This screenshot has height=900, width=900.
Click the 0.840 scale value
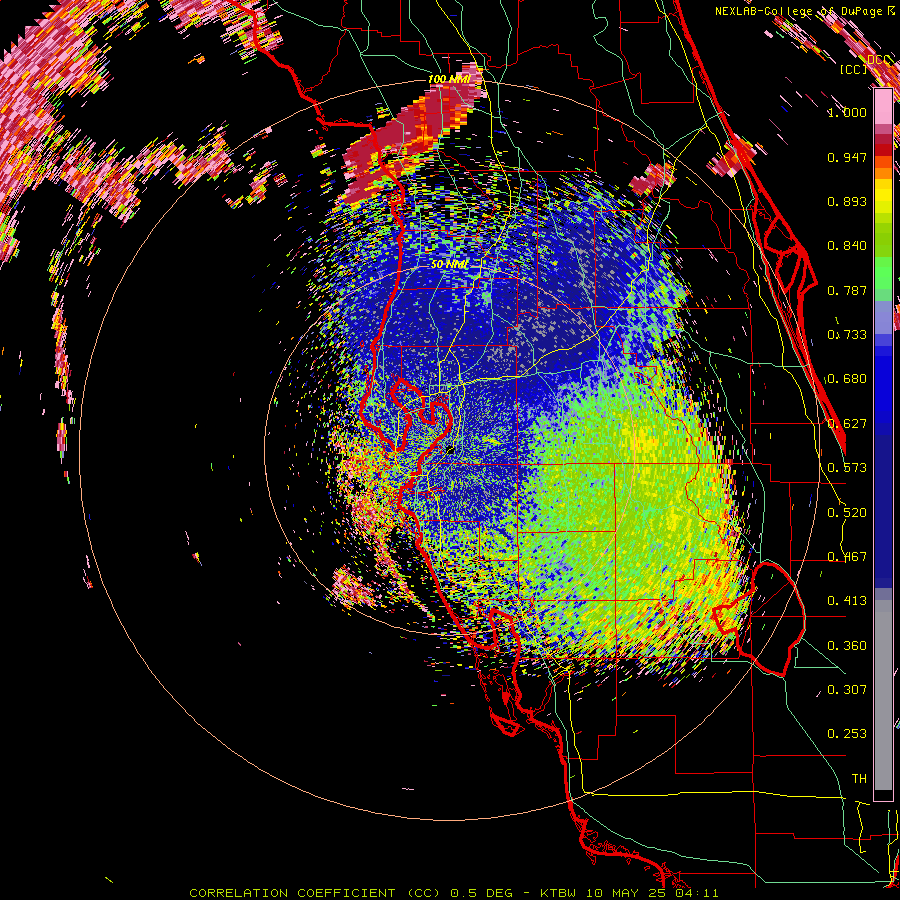847,246
